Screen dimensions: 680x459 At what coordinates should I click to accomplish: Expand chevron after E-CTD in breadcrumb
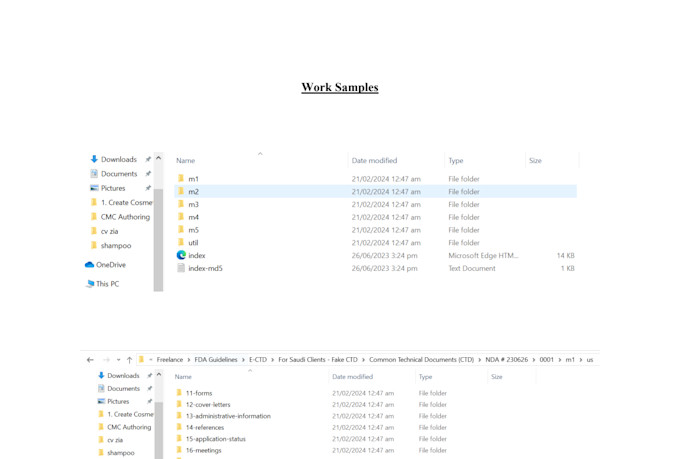(272, 360)
